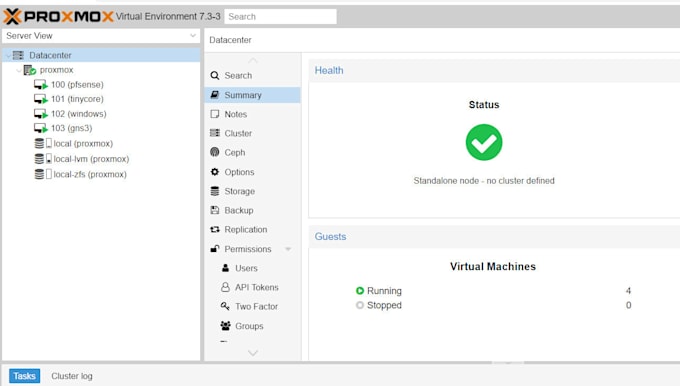The image size is (680, 386).
Task: Open the Replication menu item
Action: 252,229
